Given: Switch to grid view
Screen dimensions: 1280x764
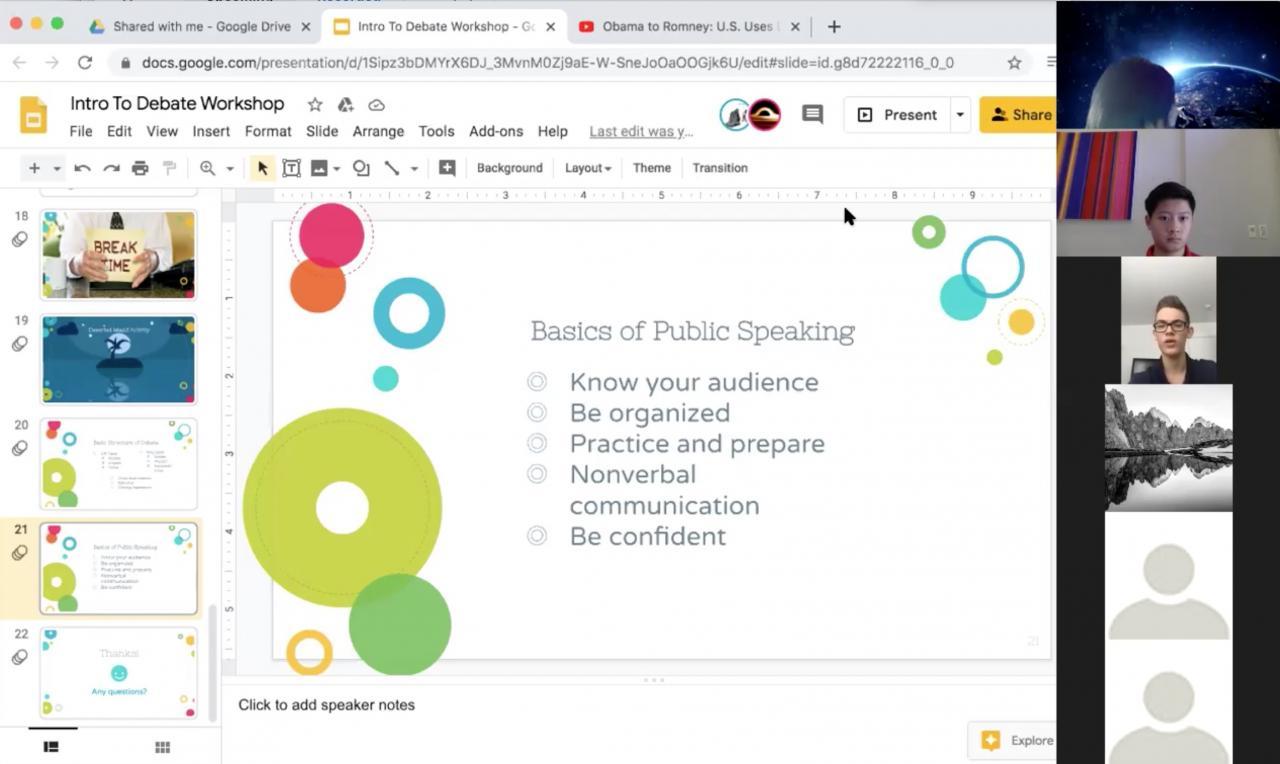Looking at the screenshot, I should (x=162, y=747).
